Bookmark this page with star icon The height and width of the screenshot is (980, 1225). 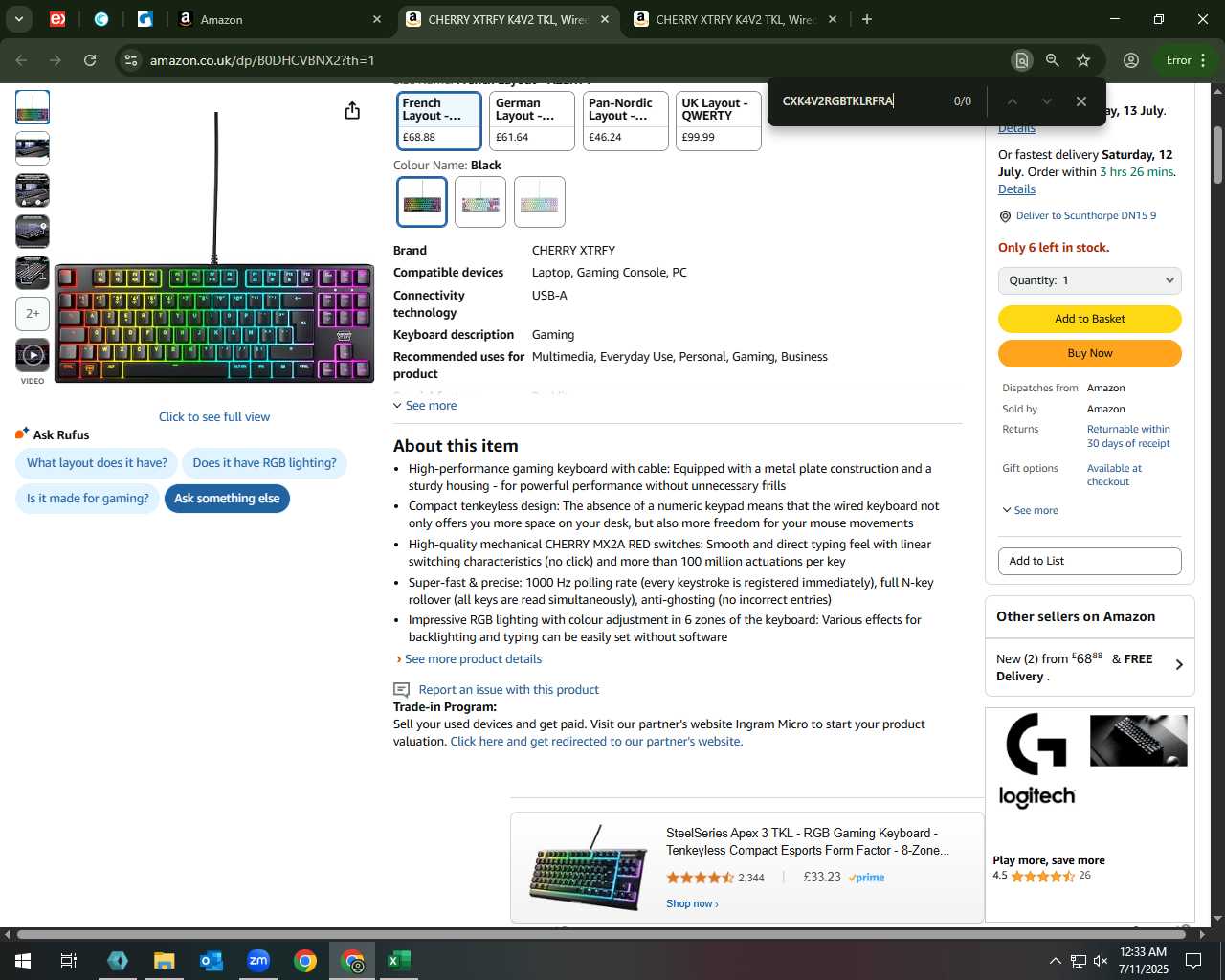click(x=1083, y=60)
